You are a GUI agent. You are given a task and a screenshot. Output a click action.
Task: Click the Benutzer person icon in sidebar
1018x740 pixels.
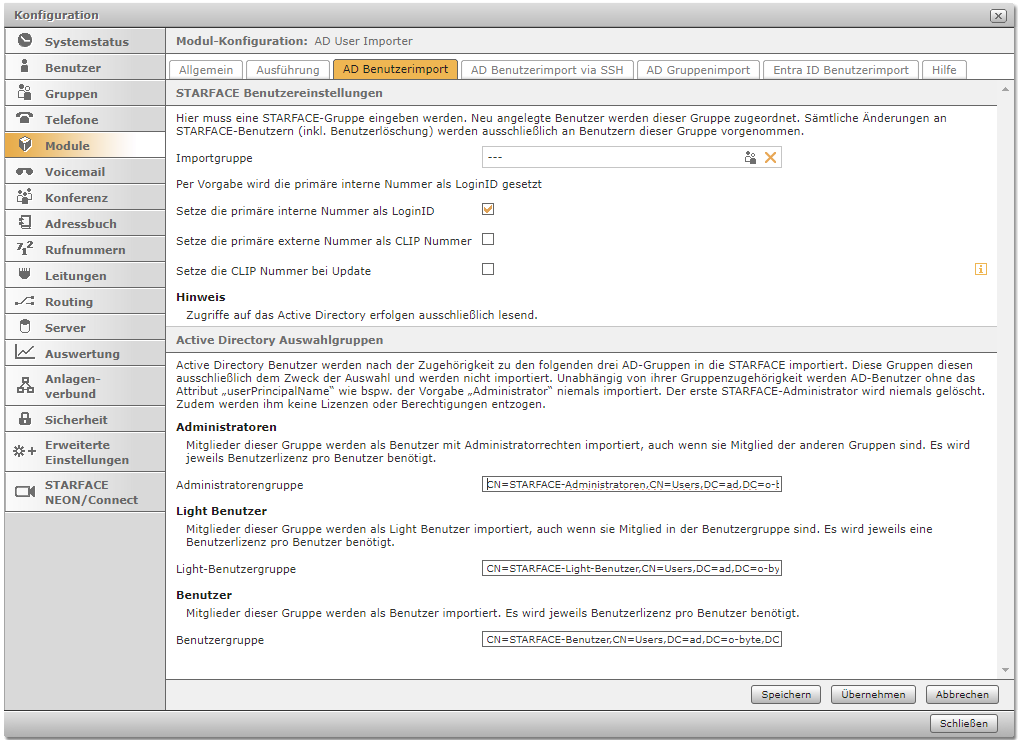[25, 66]
